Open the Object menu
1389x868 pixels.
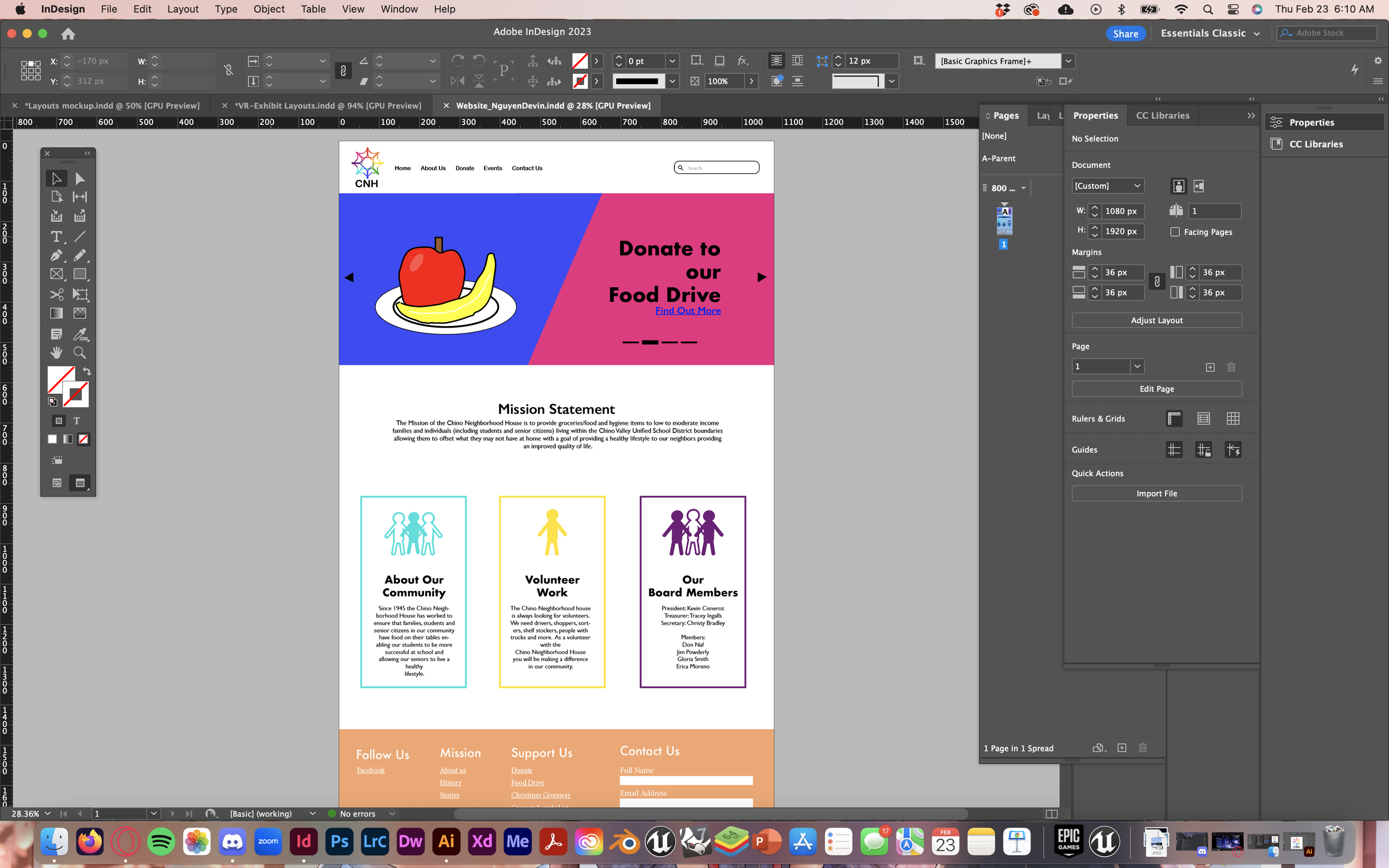[269, 9]
